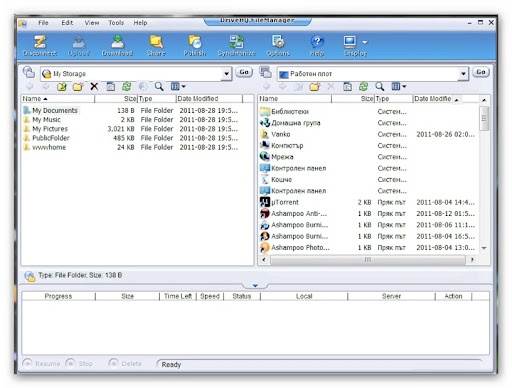This screenshot has width=512, height=388.
Task: Select the My Documents folder
Action: [55, 110]
